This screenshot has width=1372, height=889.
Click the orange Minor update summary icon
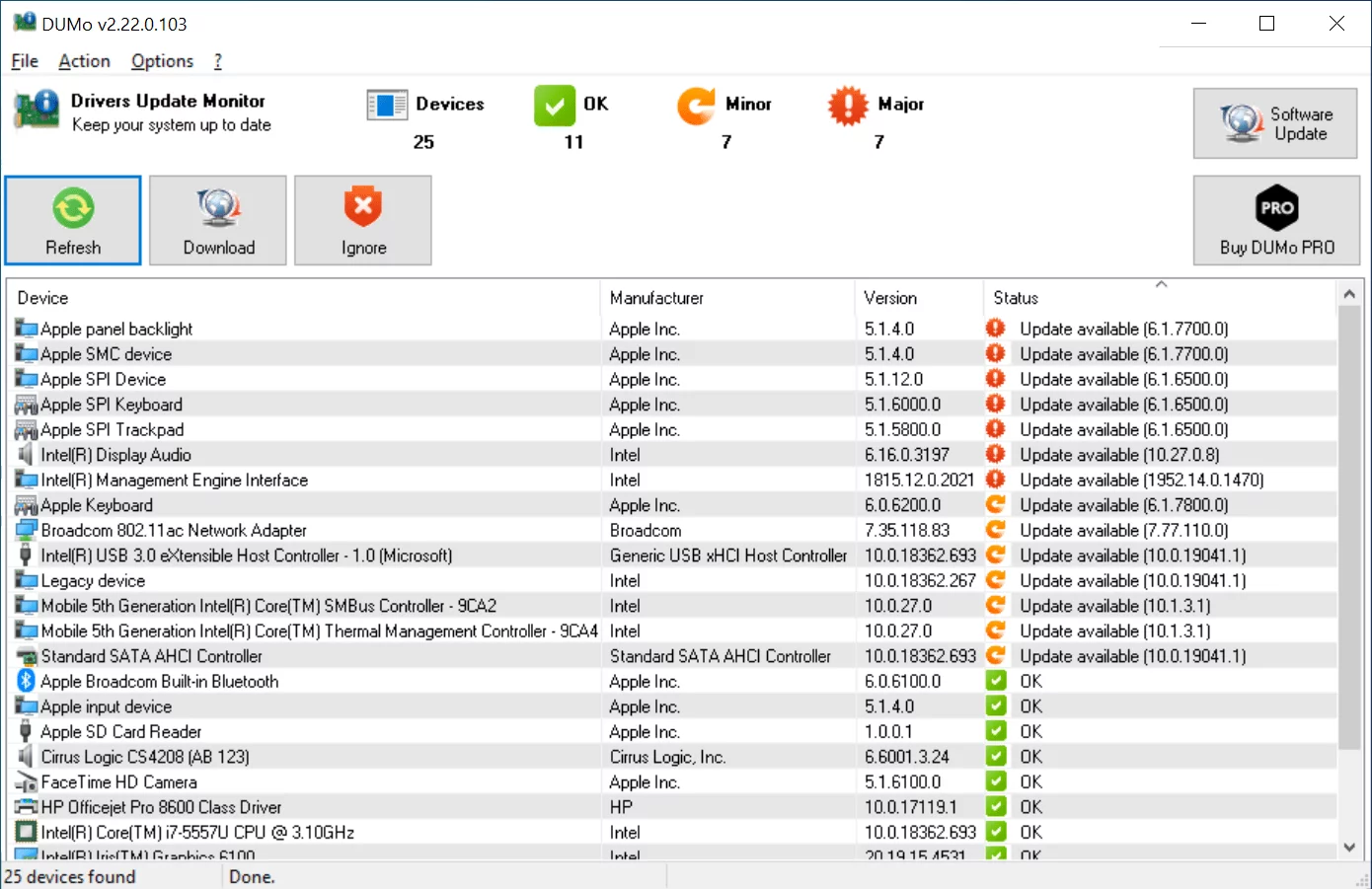tap(696, 105)
